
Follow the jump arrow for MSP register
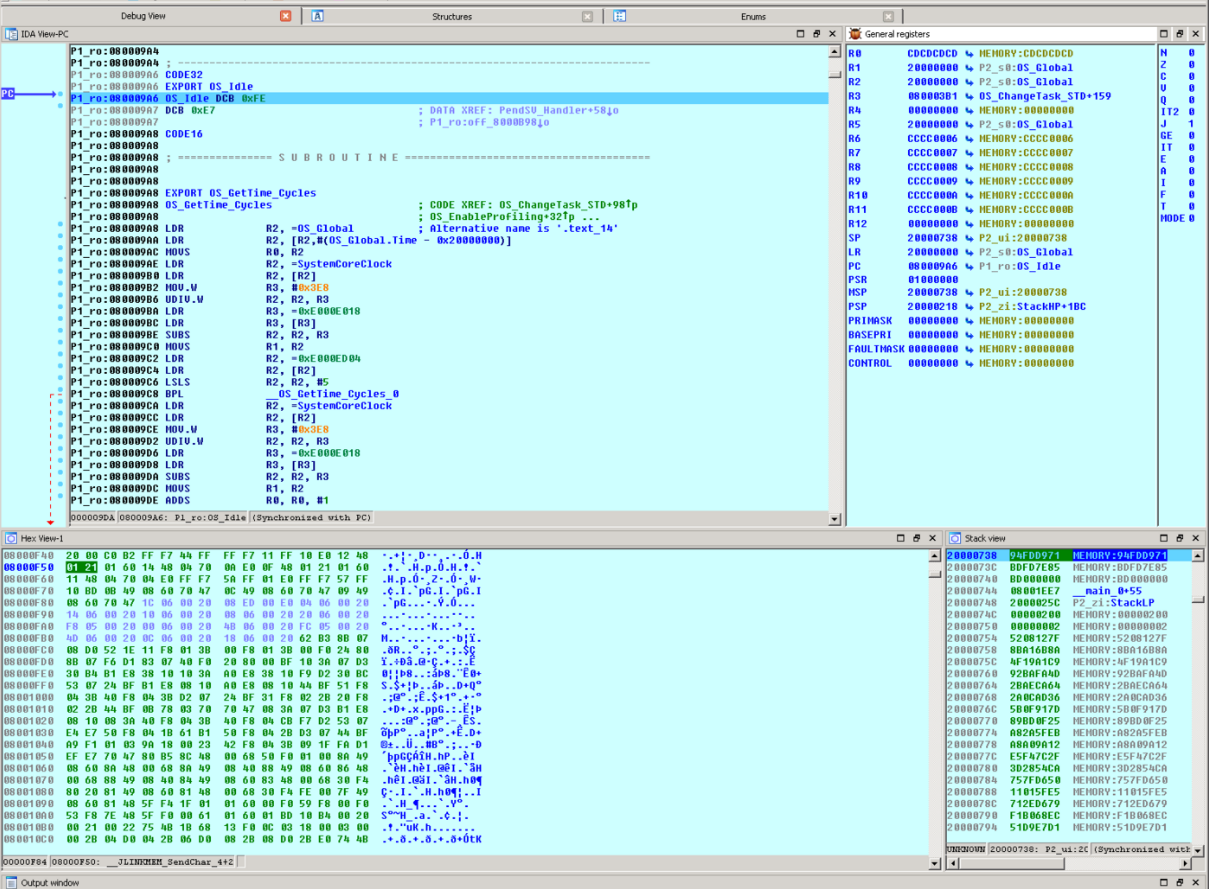[971, 293]
